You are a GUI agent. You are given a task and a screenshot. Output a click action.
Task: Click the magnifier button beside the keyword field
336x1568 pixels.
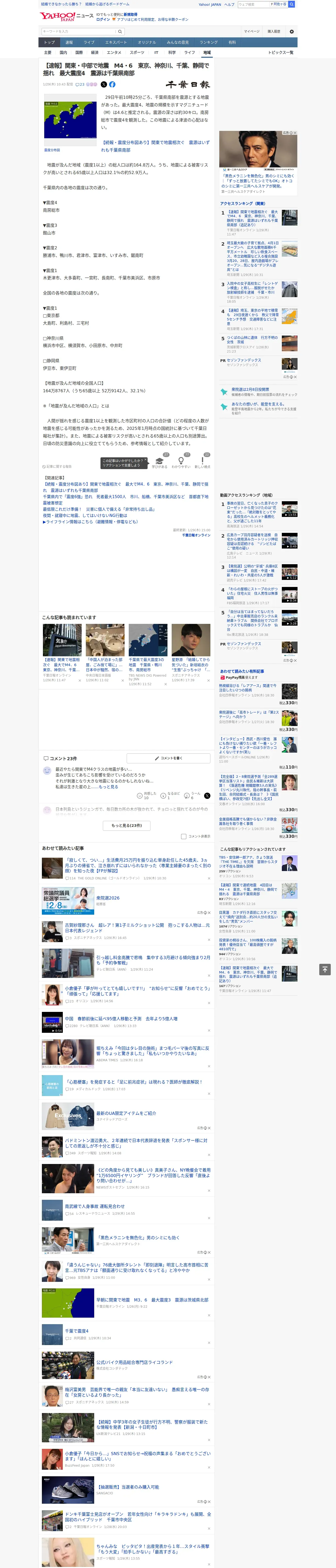tap(120, 32)
